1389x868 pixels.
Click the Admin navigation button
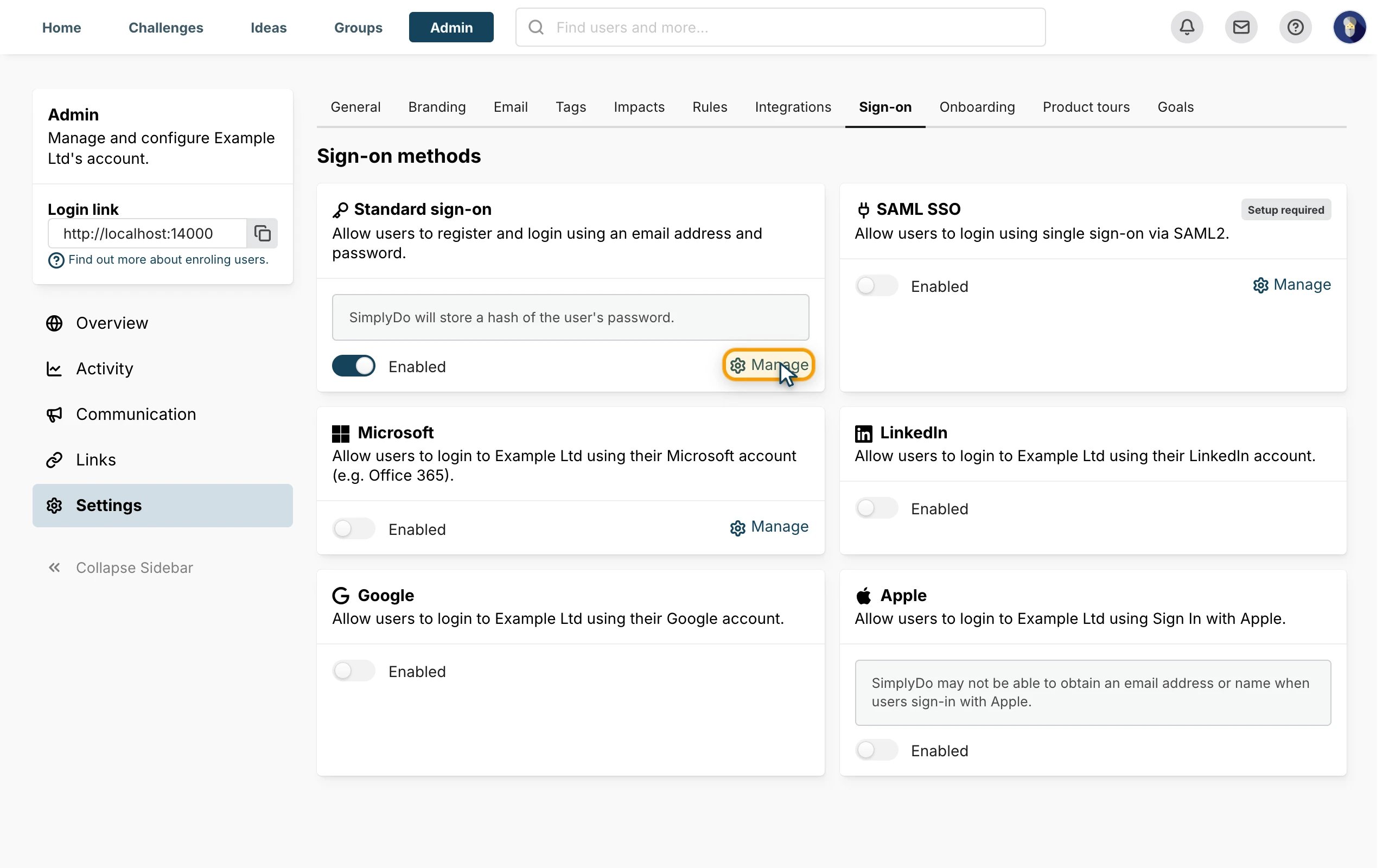tap(451, 27)
